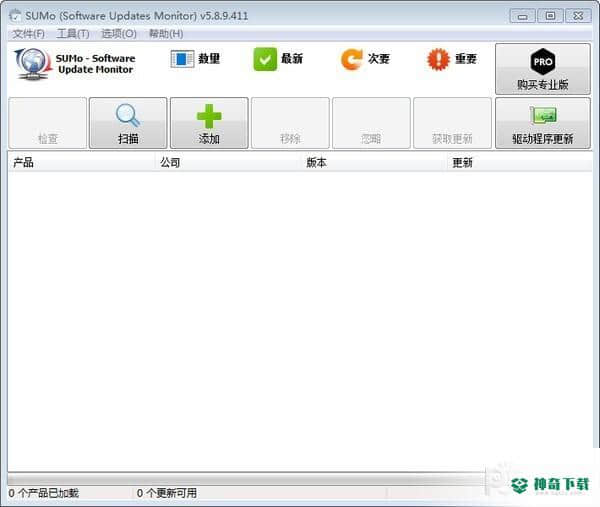This screenshot has width=600, height=507.
Task: Click the 0 个产品已加载 status text
Action: pos(44,493)
